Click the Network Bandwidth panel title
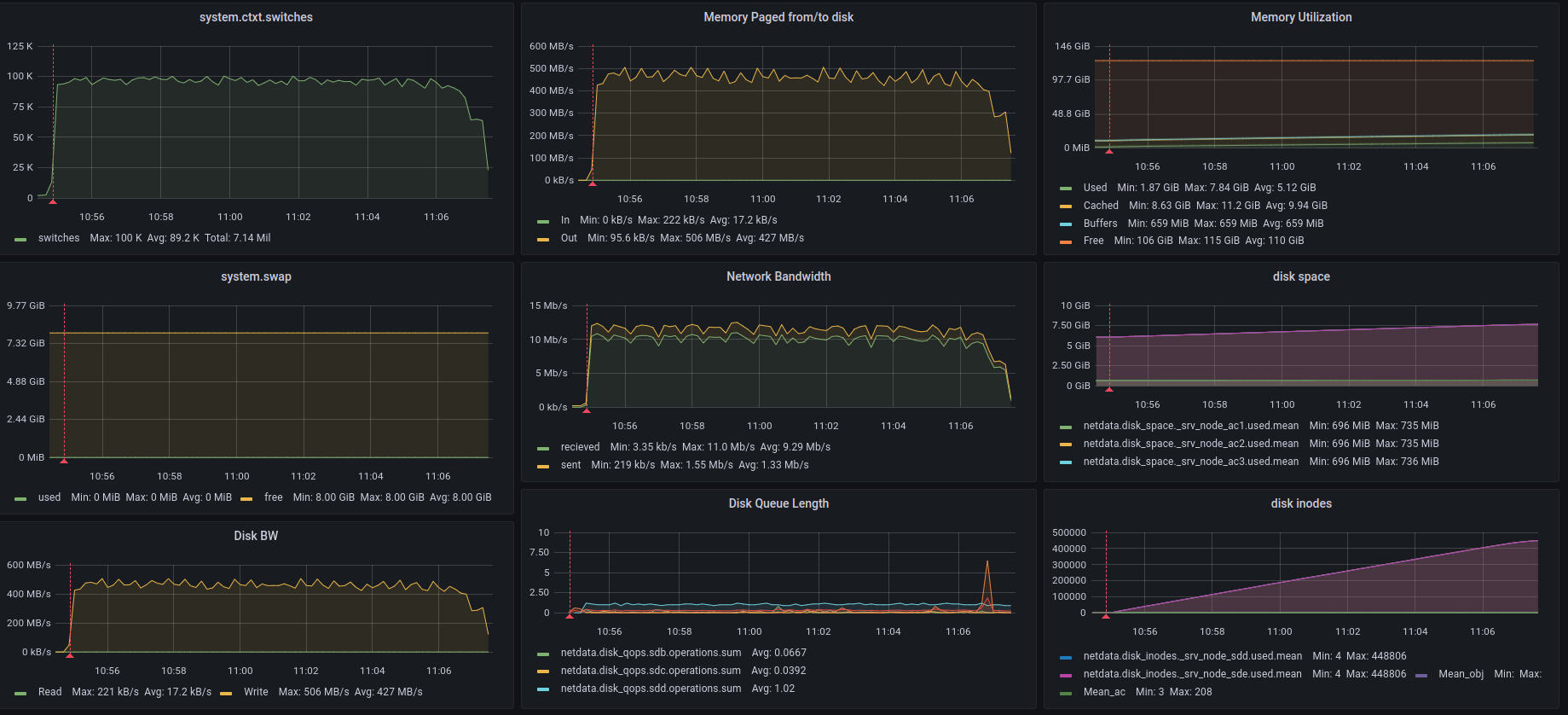 click(x=778, y=276)
